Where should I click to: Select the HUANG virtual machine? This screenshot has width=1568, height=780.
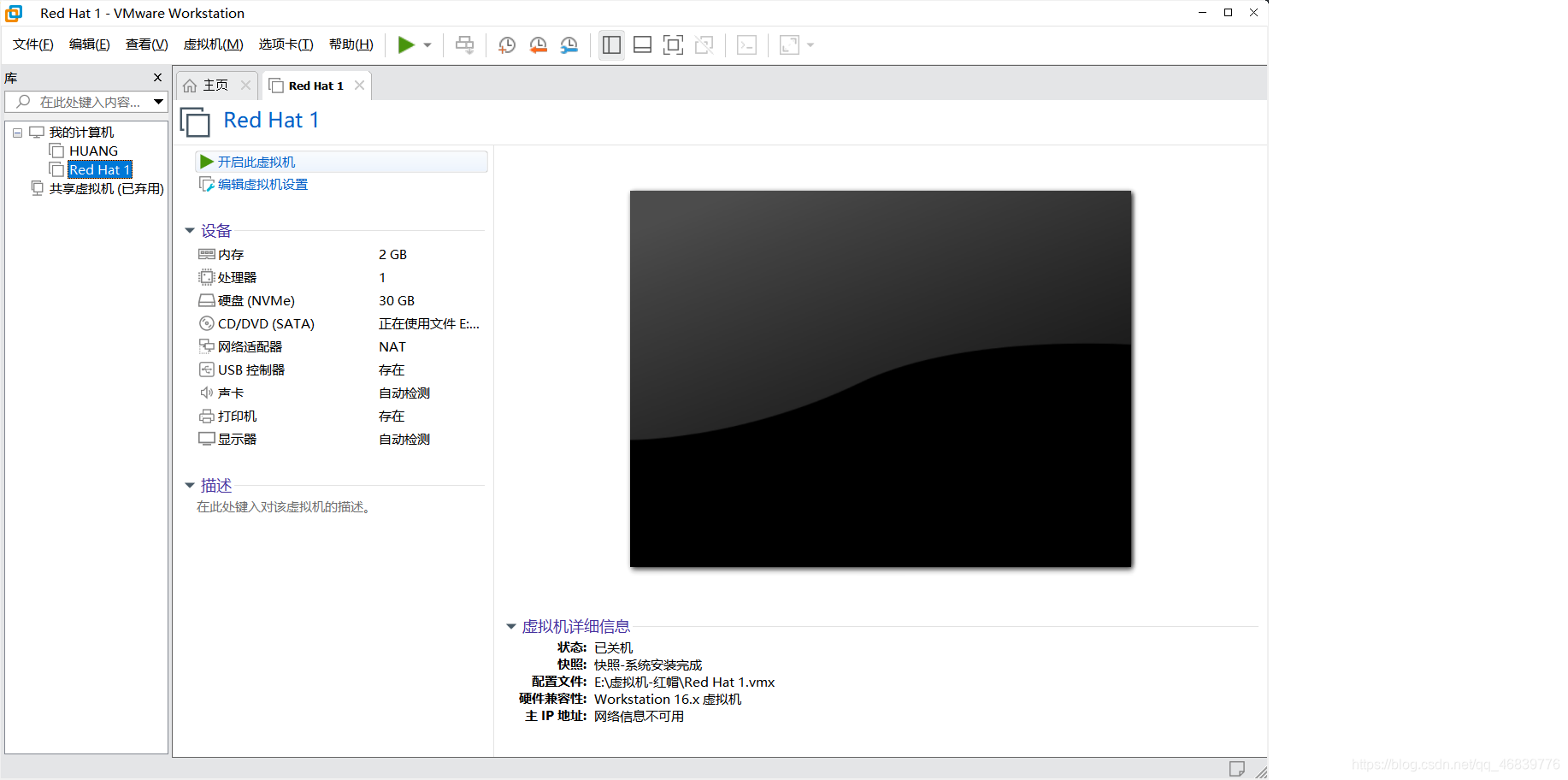point(93,151)
